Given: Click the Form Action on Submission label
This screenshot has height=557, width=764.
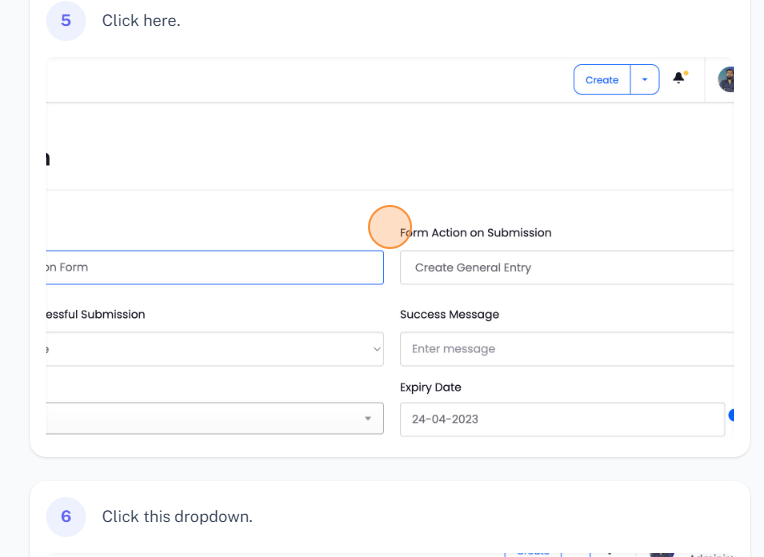Looking at the screenshot, I should (476, 233).
